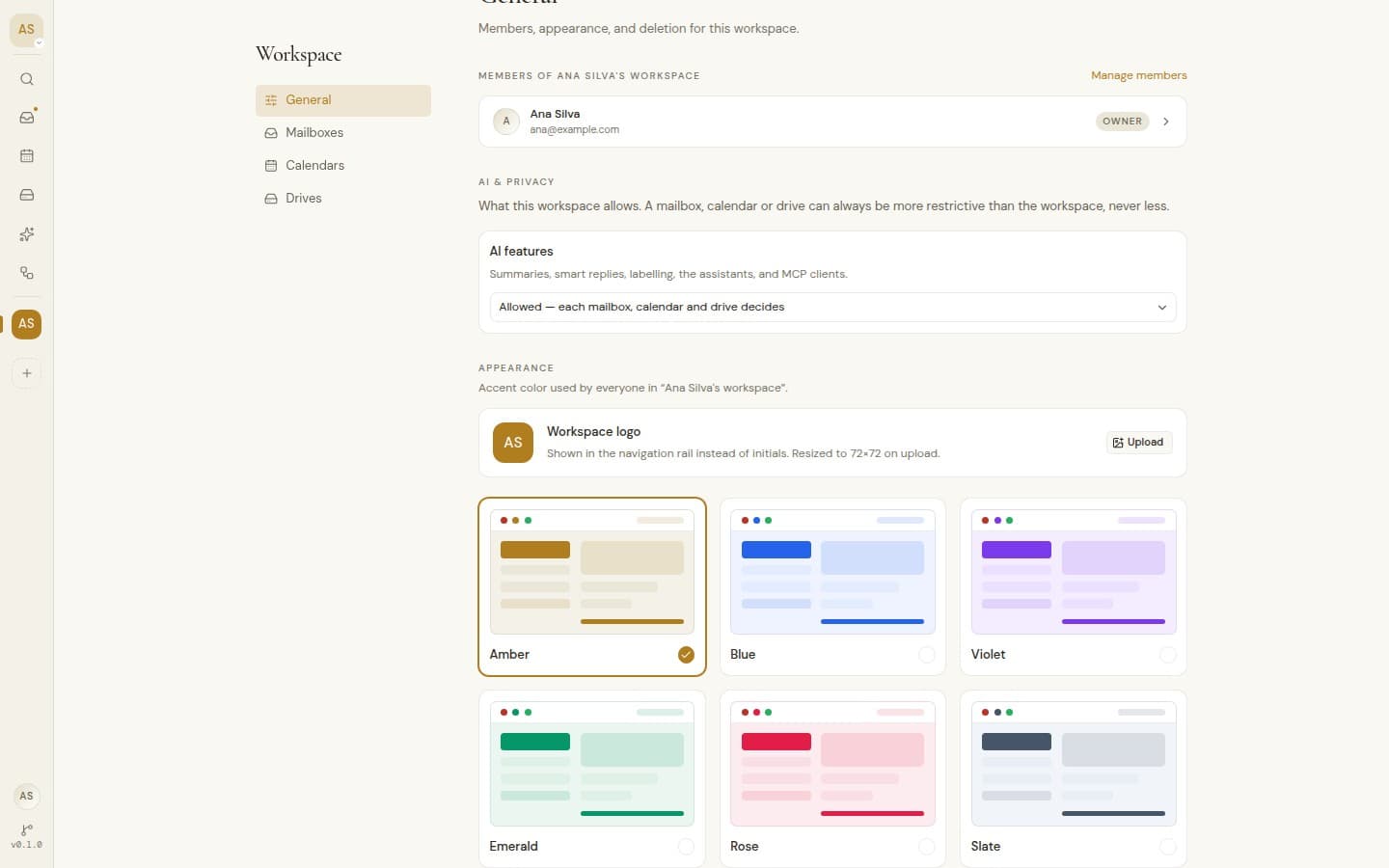1389x868 pixels.
Task: Go to the Mailboxes settings section
Action: pos(343,133)
